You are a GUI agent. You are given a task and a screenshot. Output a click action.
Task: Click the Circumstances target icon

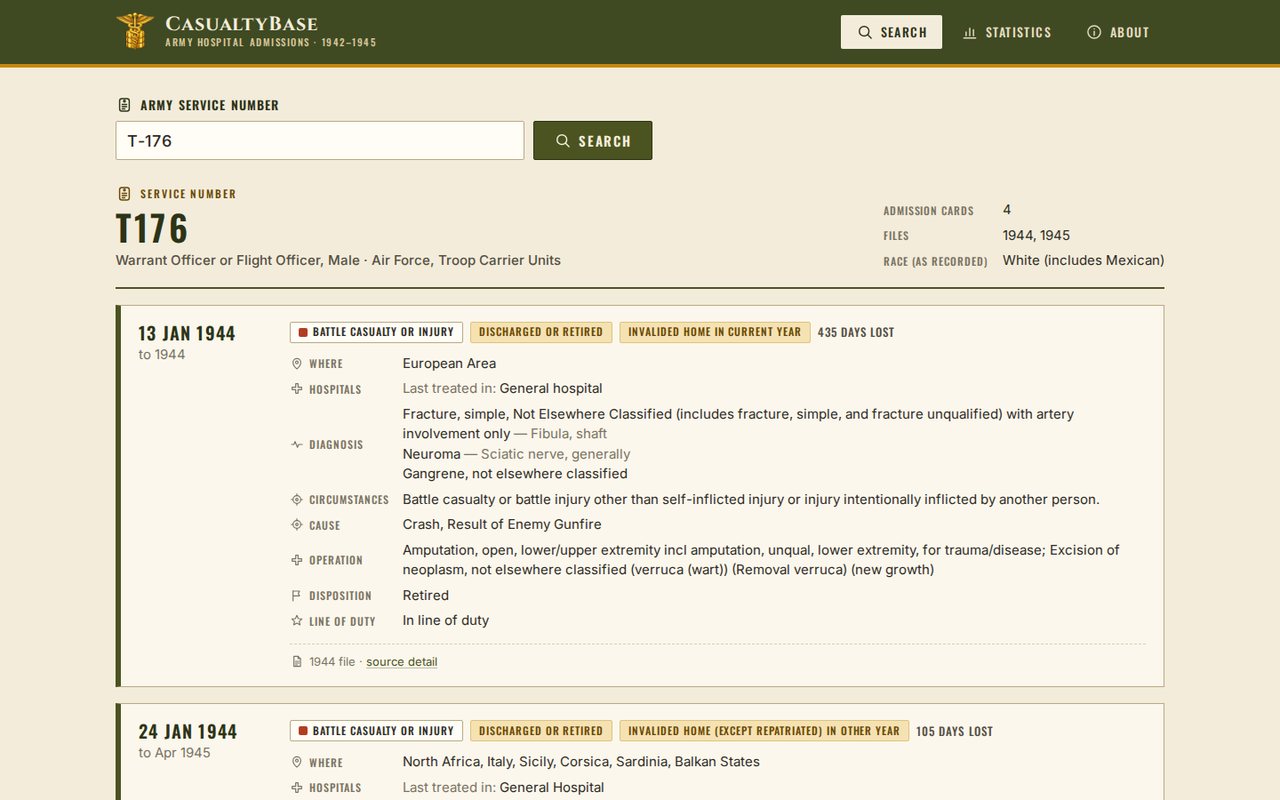coord(296,499)
